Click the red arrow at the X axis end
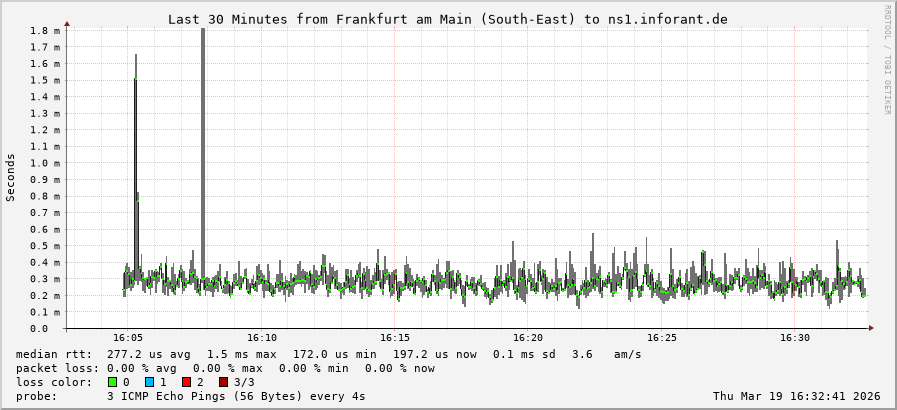 (871, 328)
